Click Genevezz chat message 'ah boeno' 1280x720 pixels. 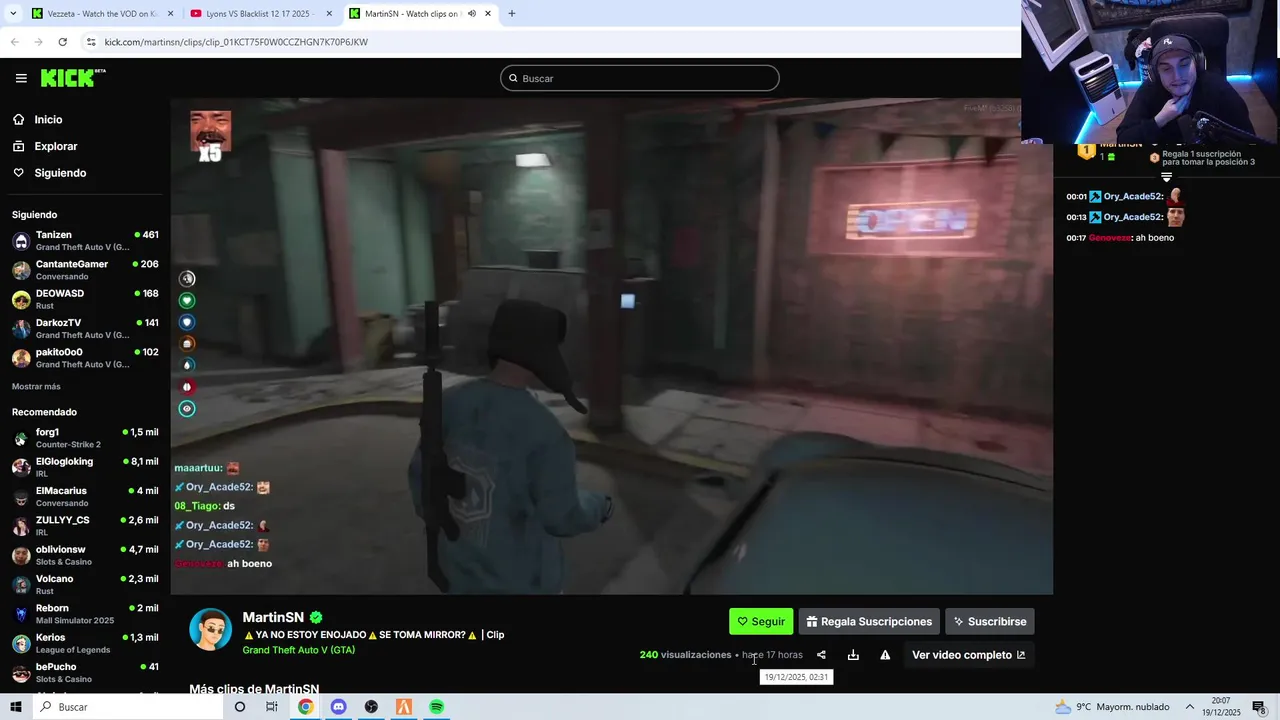click(1120, 238)
